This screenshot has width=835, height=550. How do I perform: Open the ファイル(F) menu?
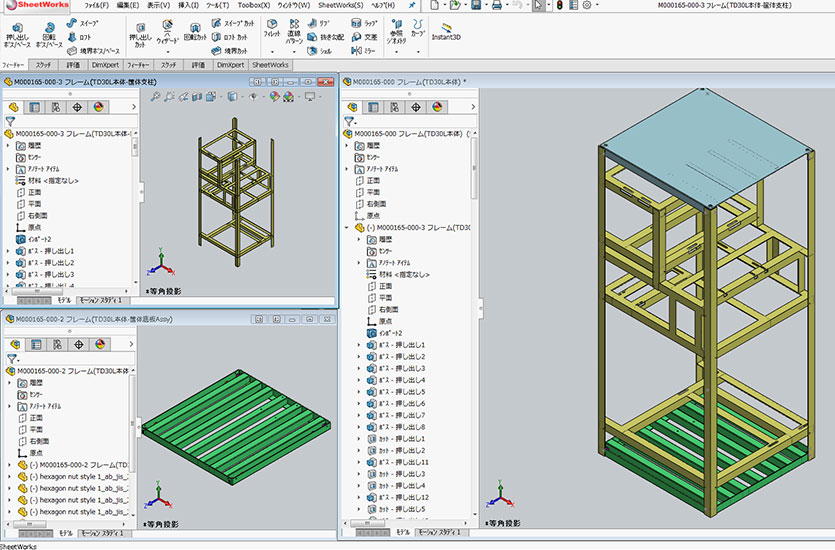pos(97,5)
